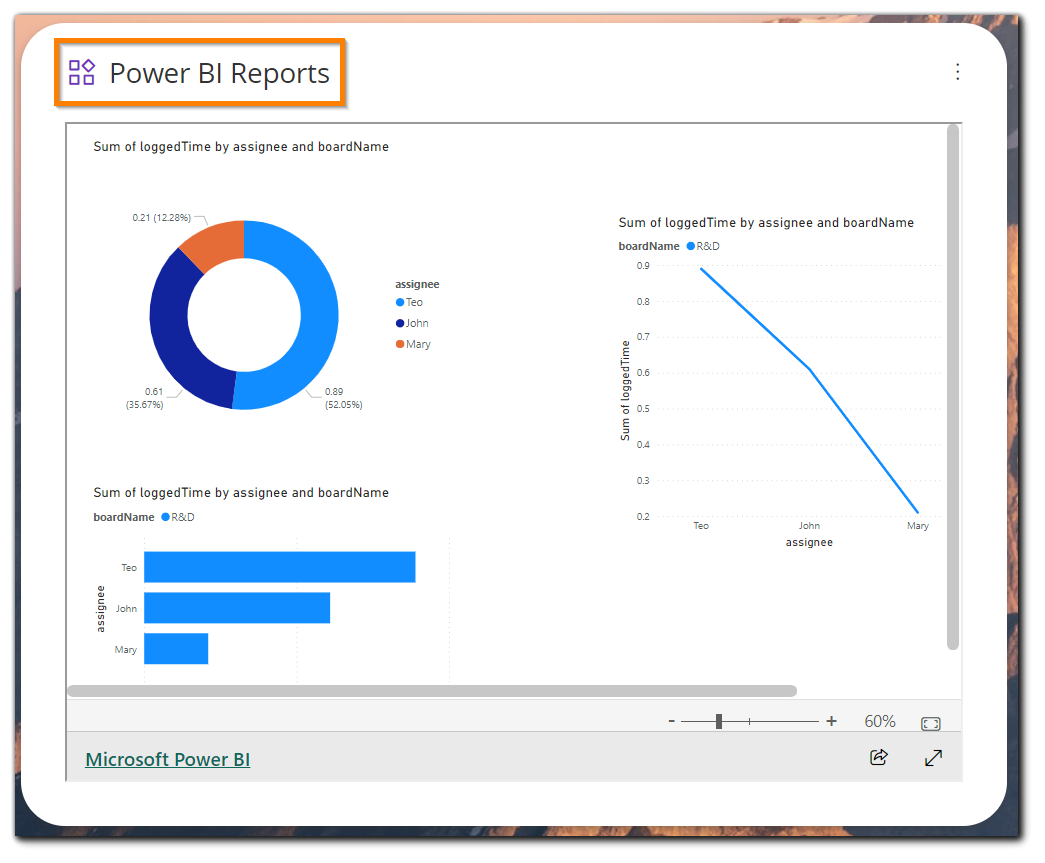The height and width of the screenshot is (863, 1045).
Task: Share the Power BI report
Action: (879, 757)
